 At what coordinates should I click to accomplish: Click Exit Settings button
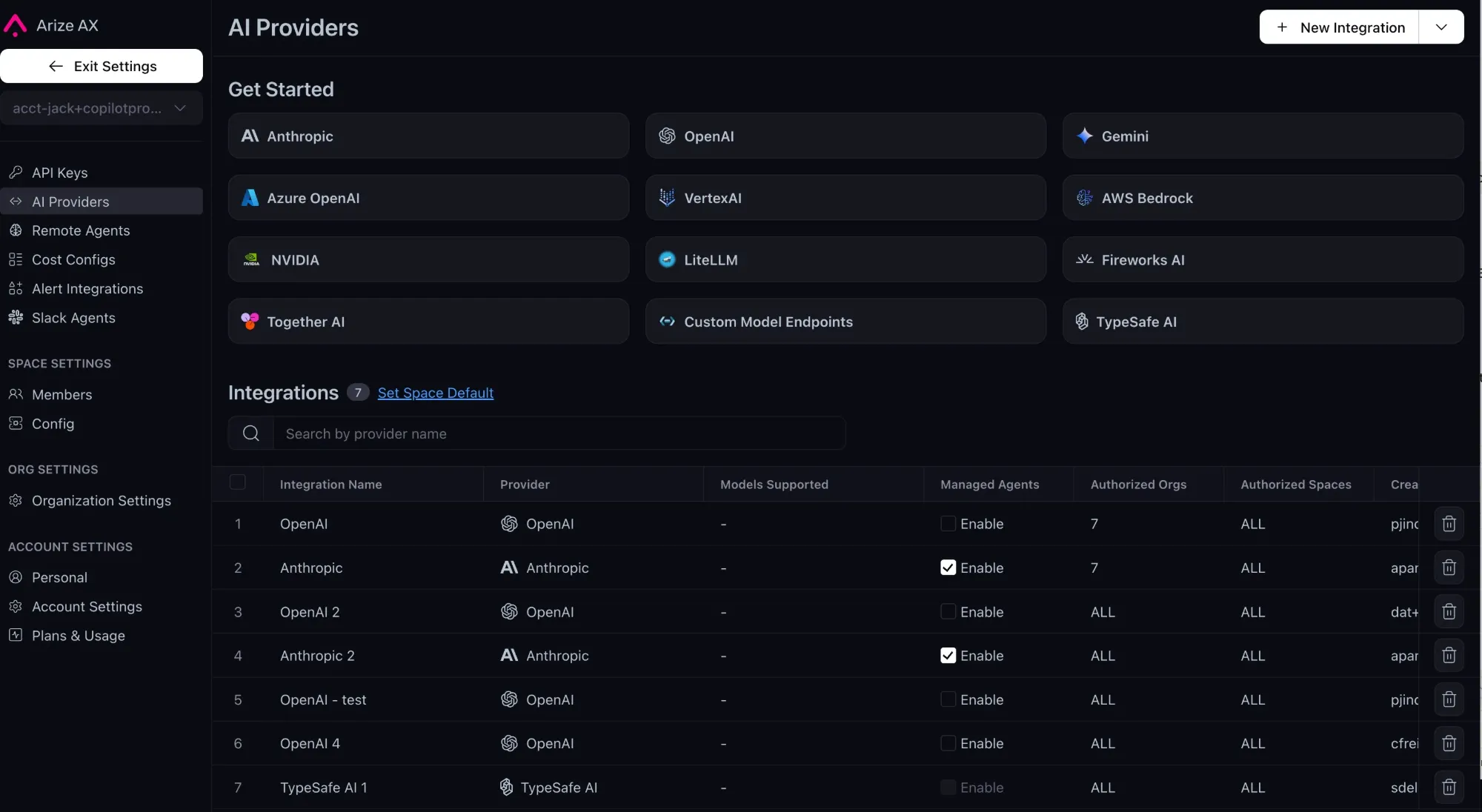tap(102, 66)
